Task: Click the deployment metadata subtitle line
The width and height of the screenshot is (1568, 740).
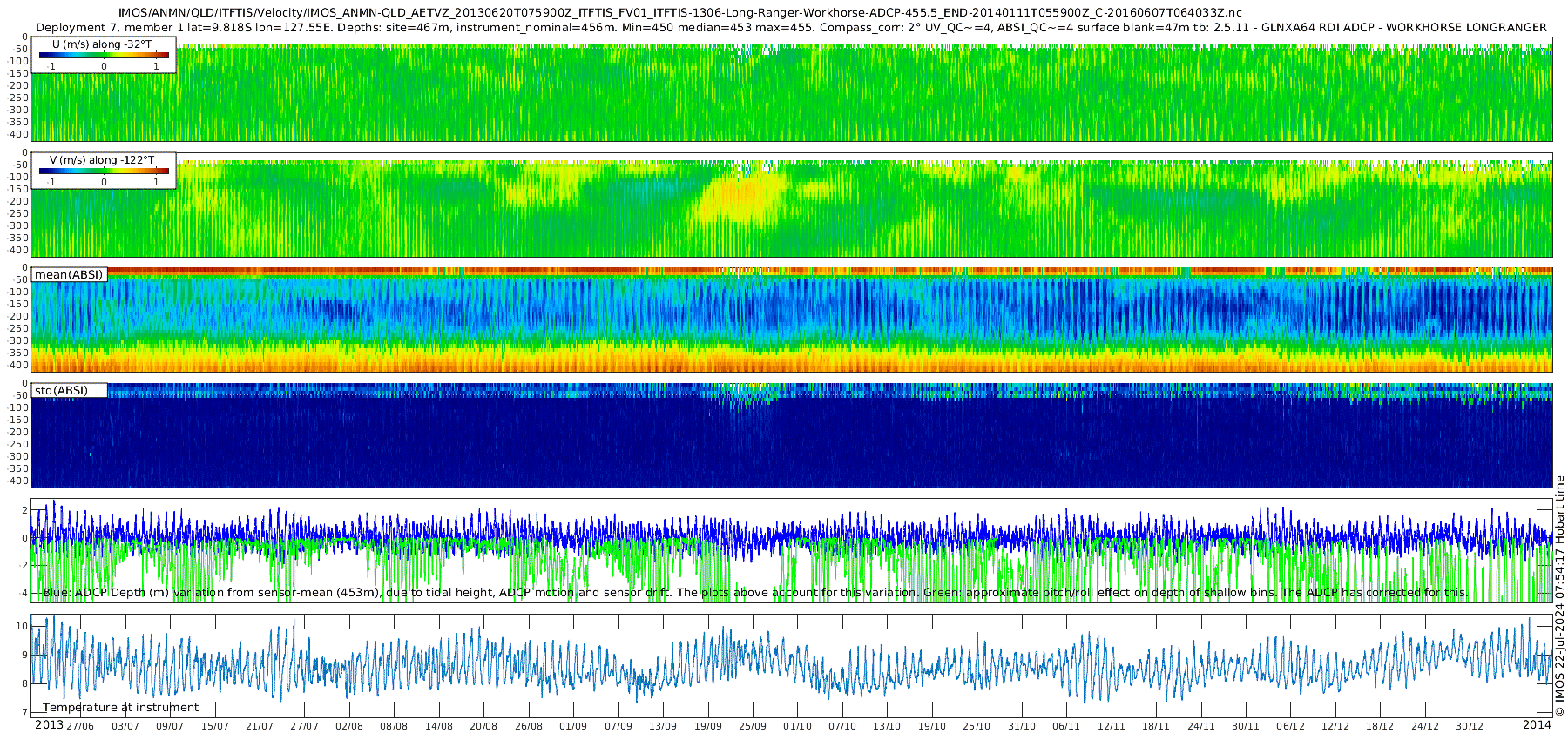Action: 791,27
